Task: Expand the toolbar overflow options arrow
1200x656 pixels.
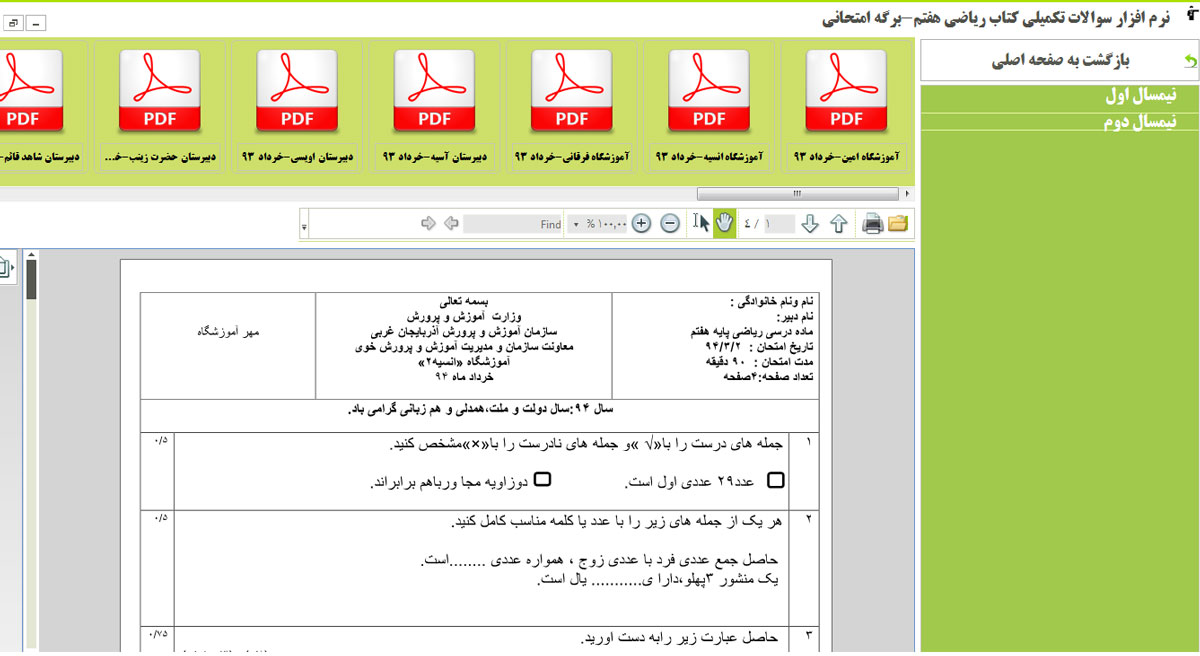Action: 304,225
